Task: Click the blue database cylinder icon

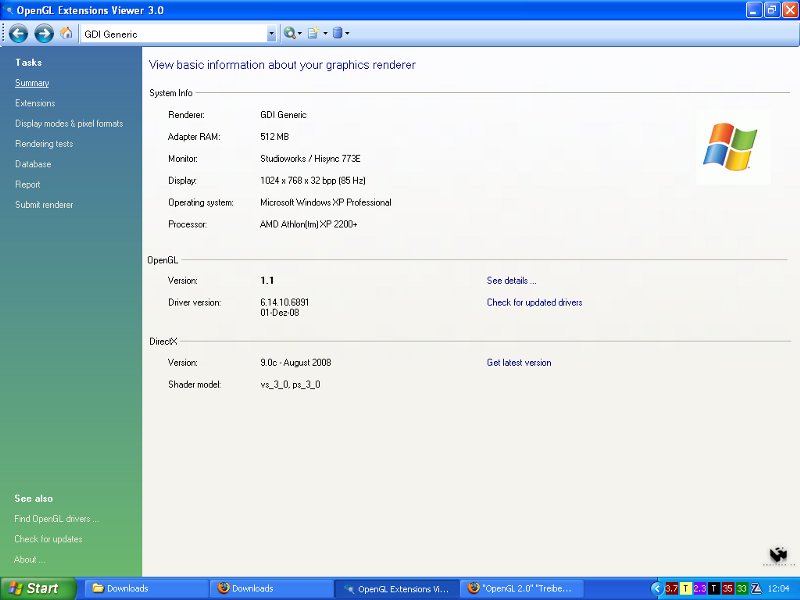Action: point(338,33)
